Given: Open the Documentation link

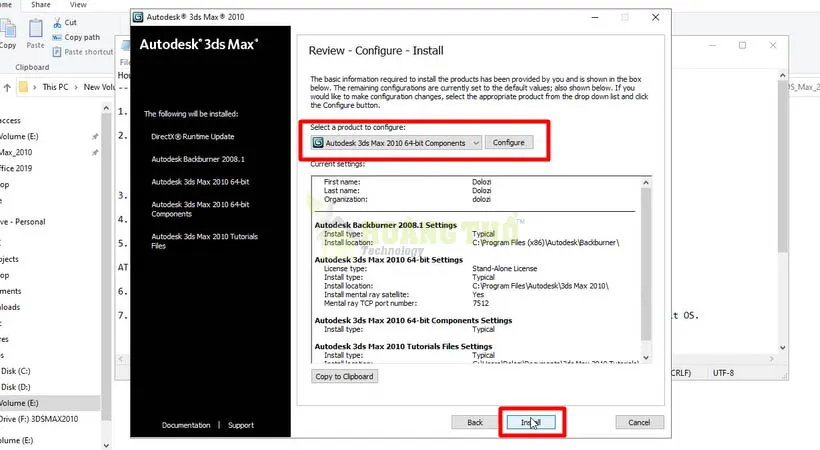Looking at the screenshot, I should (x=186, y=425).
